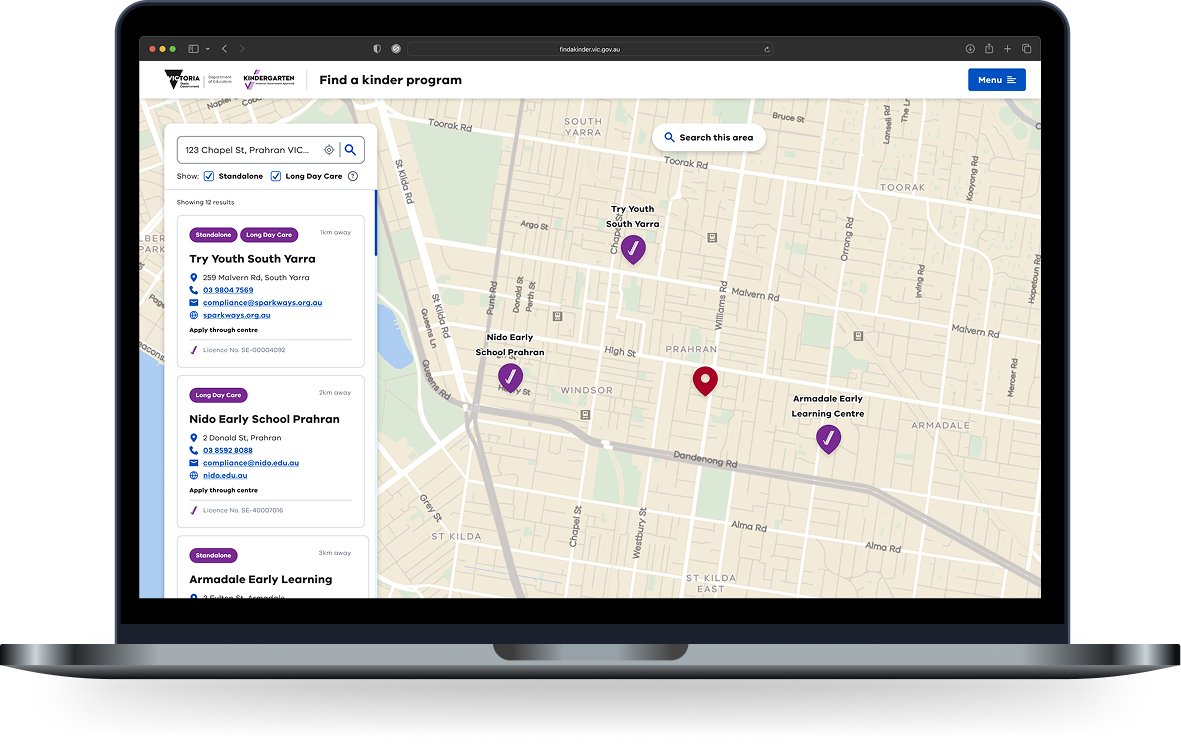Screen dimensions: 1181x744
Task: Click Find a kinder program heading
Action: pos(390,80)
